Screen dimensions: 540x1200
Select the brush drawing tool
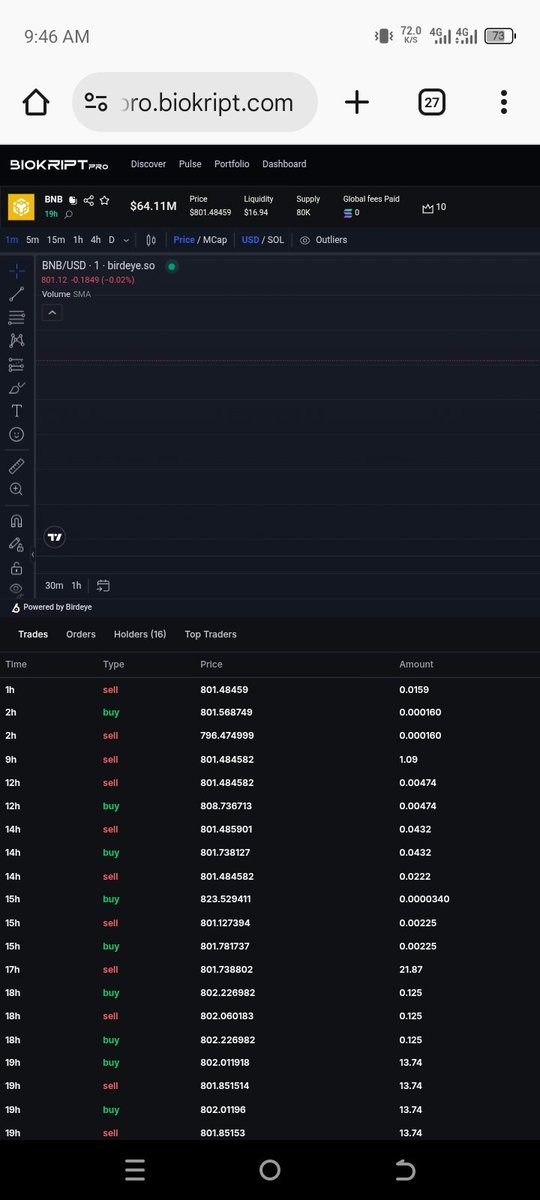pyautogui.click(x=16, y=387)
